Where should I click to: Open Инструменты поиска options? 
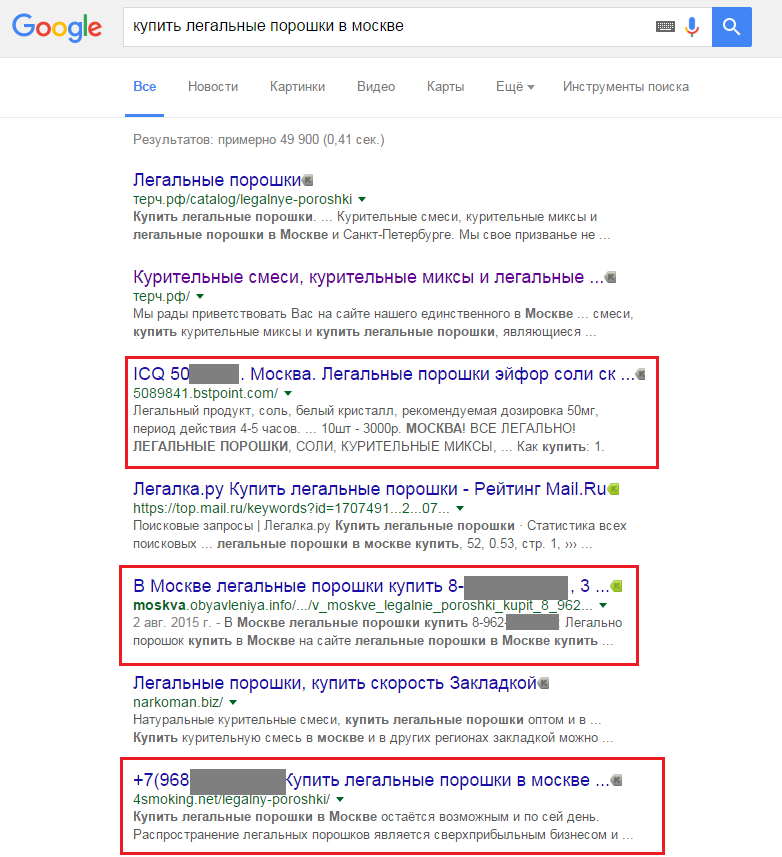(x=626, y=86)
